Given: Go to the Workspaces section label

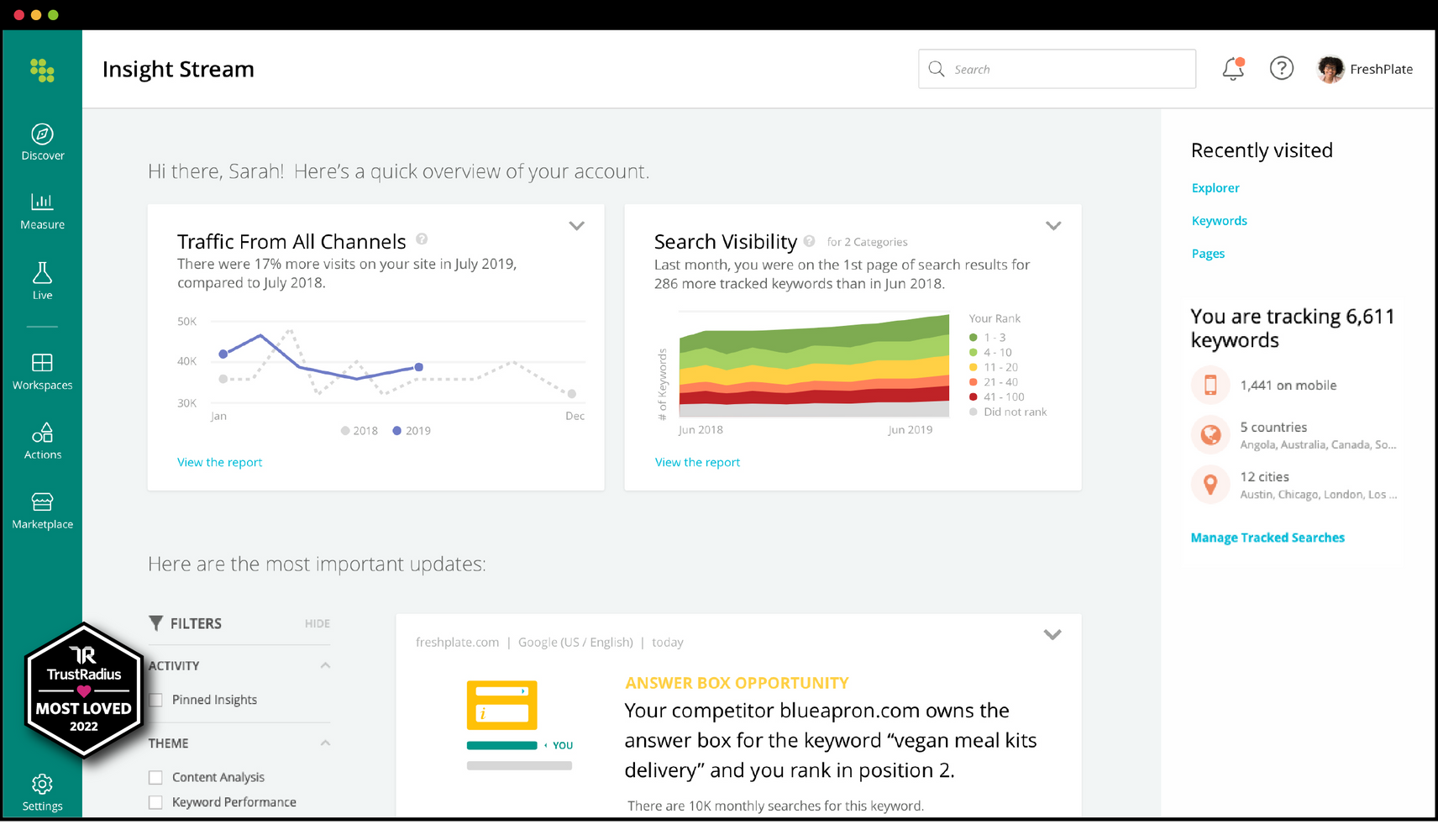Looking at the screenshot, I should click(43, 386).
